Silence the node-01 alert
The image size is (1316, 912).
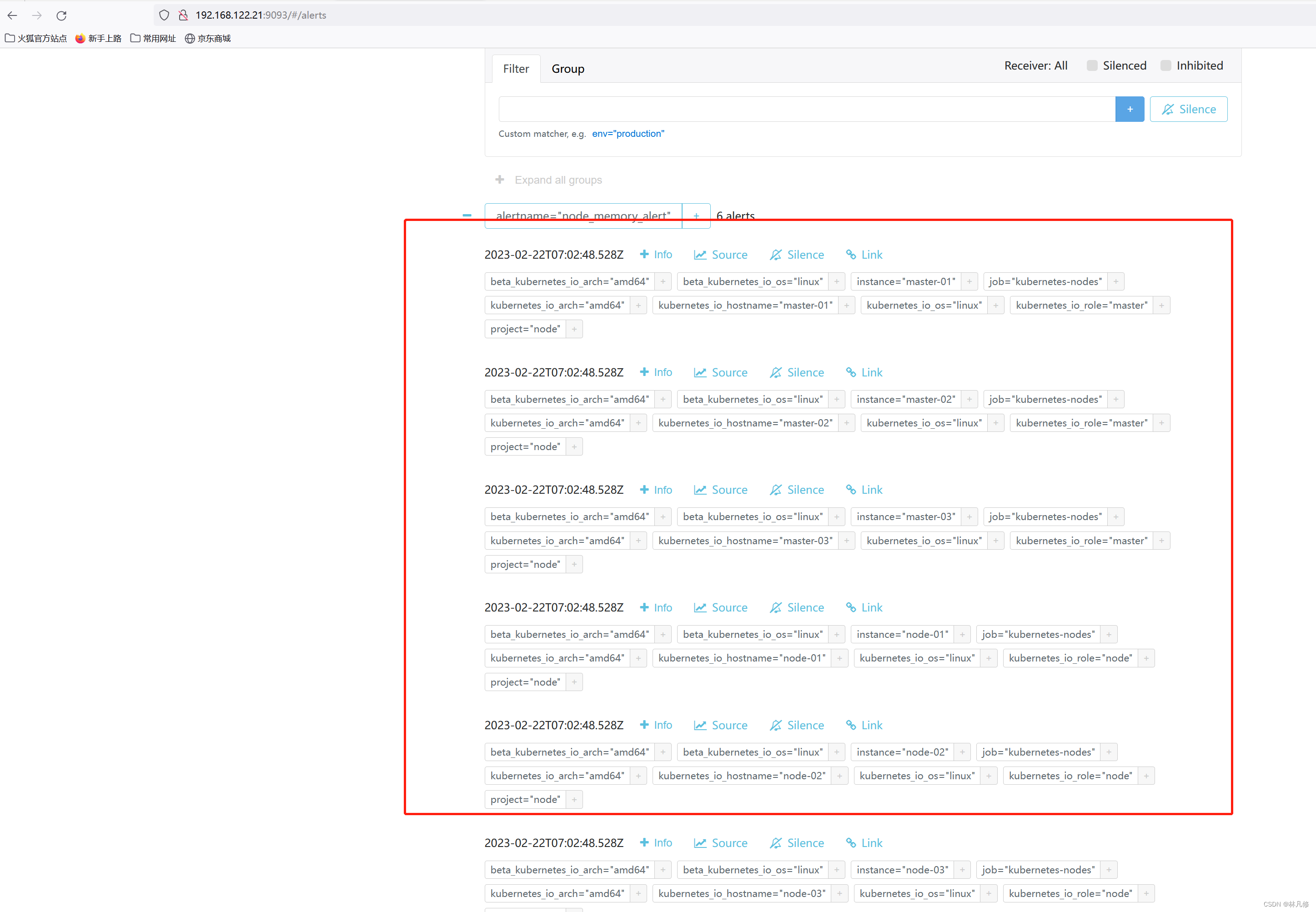click(797, 608)
